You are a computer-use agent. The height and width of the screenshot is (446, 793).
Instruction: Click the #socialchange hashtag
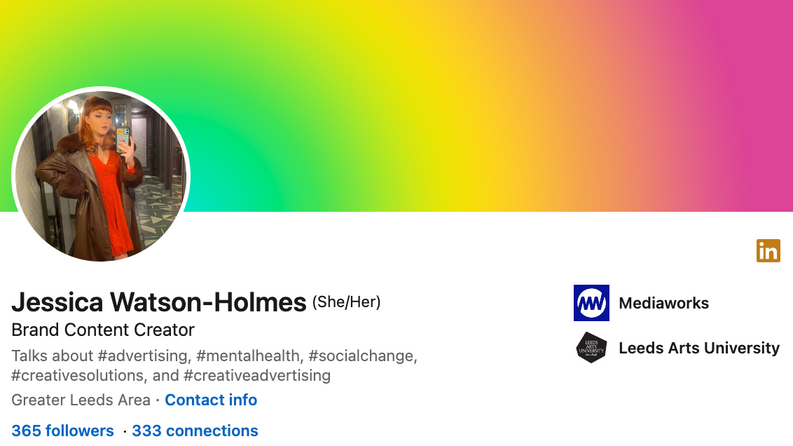[363, 356]
